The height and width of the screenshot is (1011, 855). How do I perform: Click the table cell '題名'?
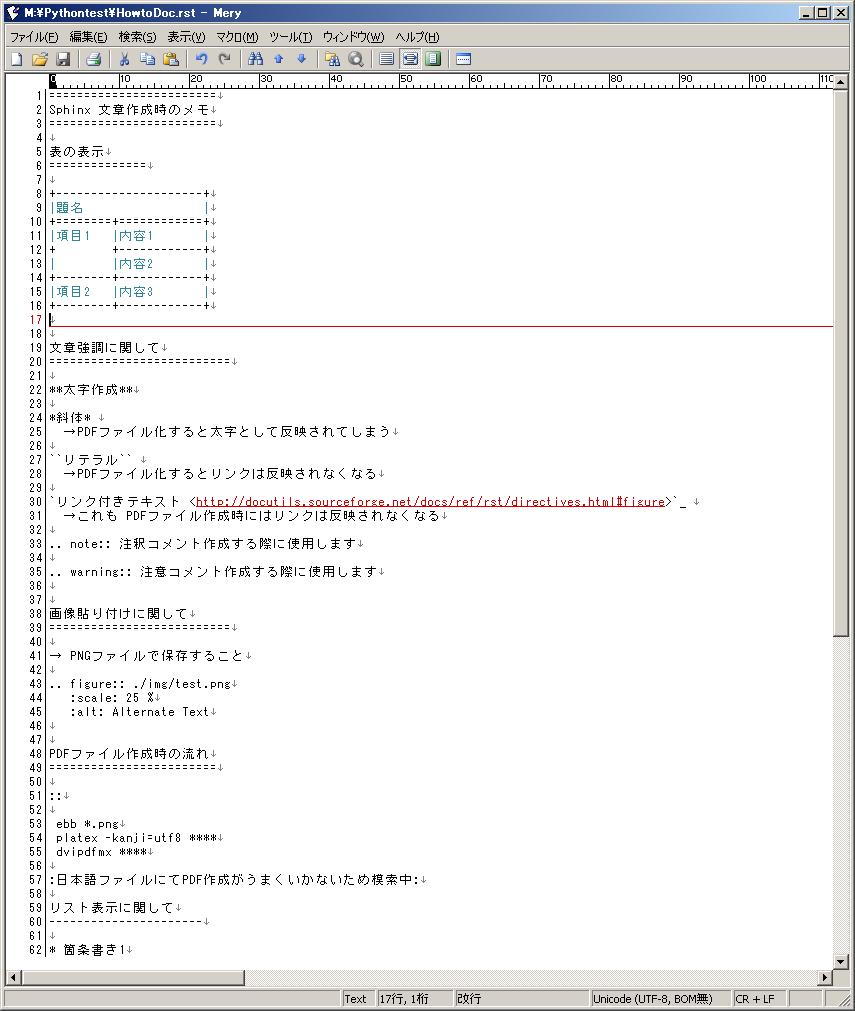click(70, 208)
